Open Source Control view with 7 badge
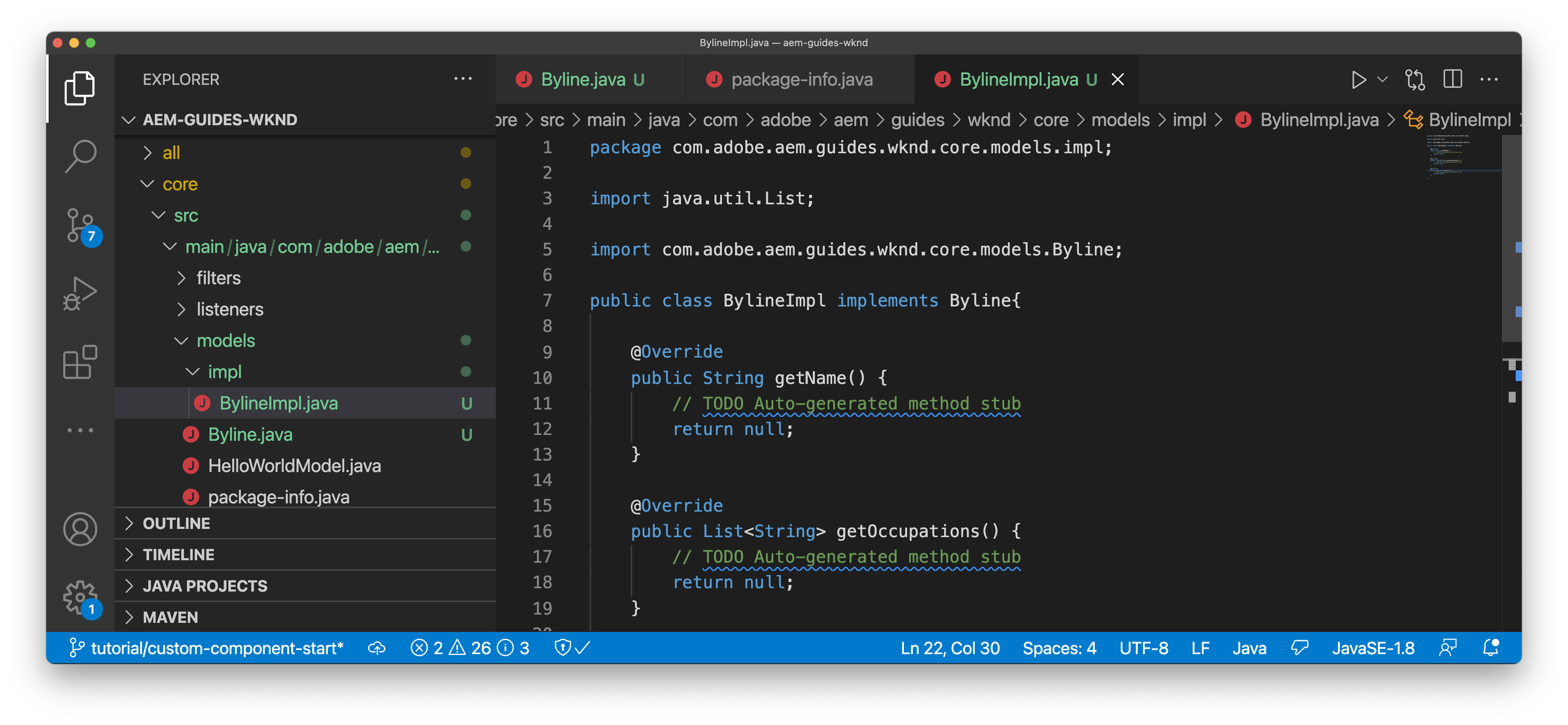Viewport: 1568px width, 725px height. 80,225
